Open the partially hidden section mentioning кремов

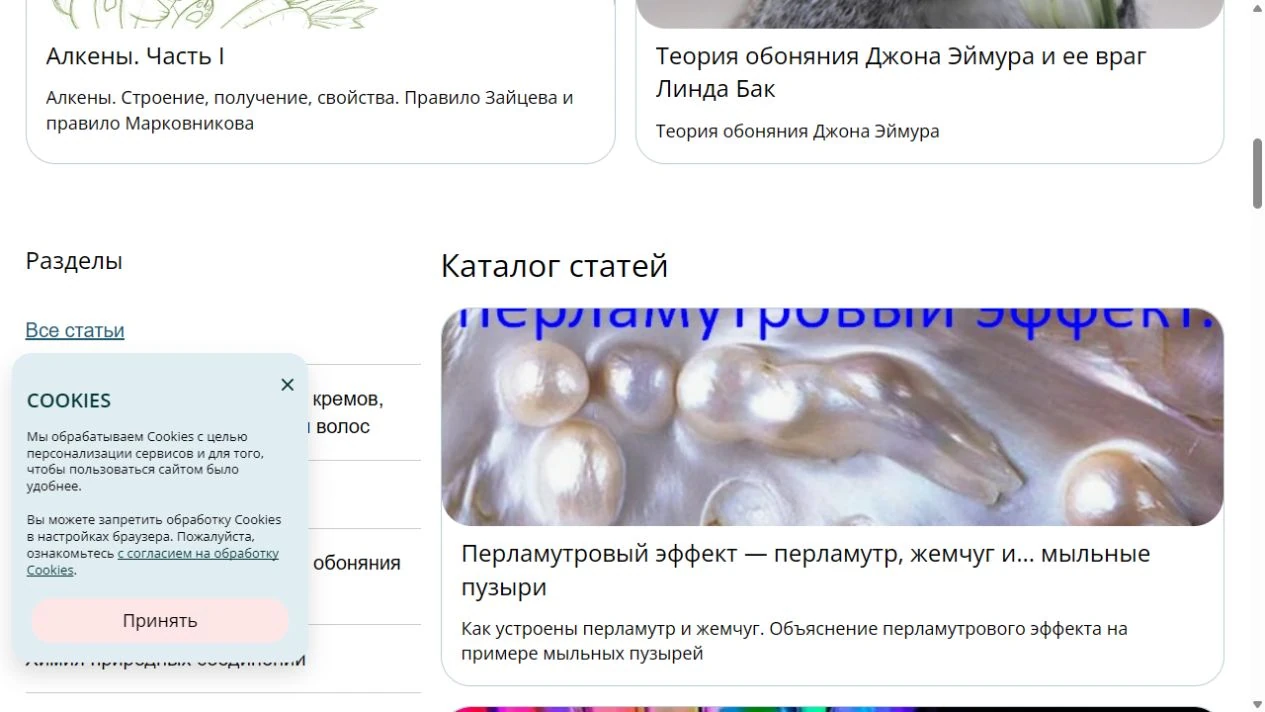[x=347, y=412]
